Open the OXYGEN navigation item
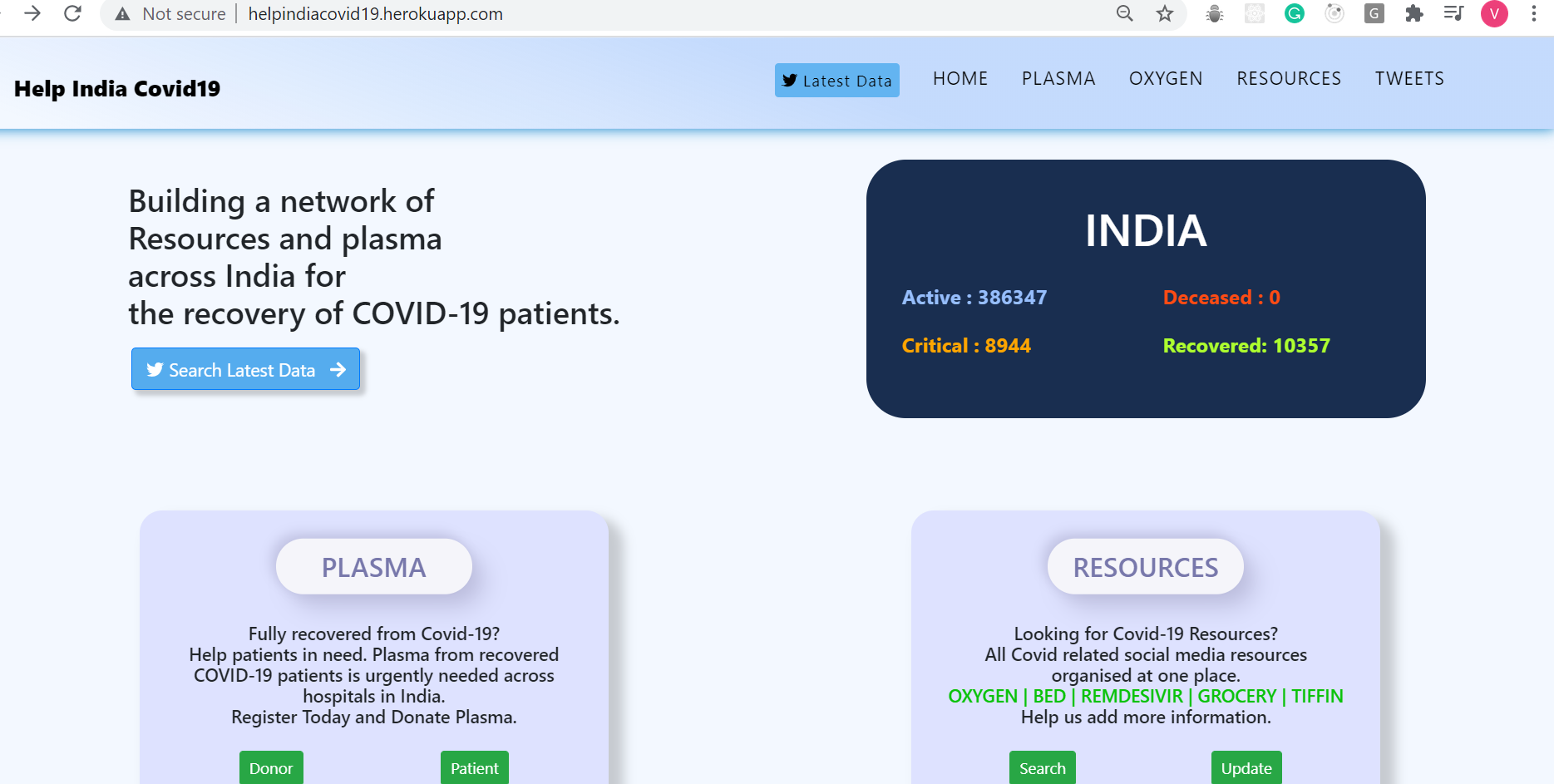 coord(1166,78)
